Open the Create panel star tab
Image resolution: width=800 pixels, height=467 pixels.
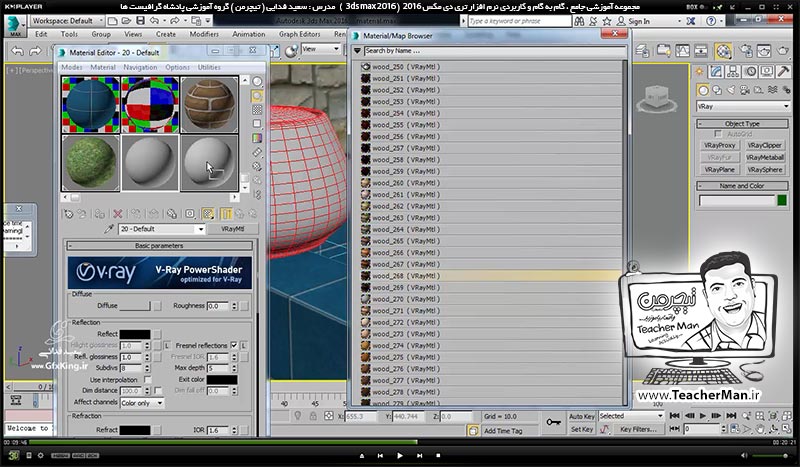click(x=699, y=72)
